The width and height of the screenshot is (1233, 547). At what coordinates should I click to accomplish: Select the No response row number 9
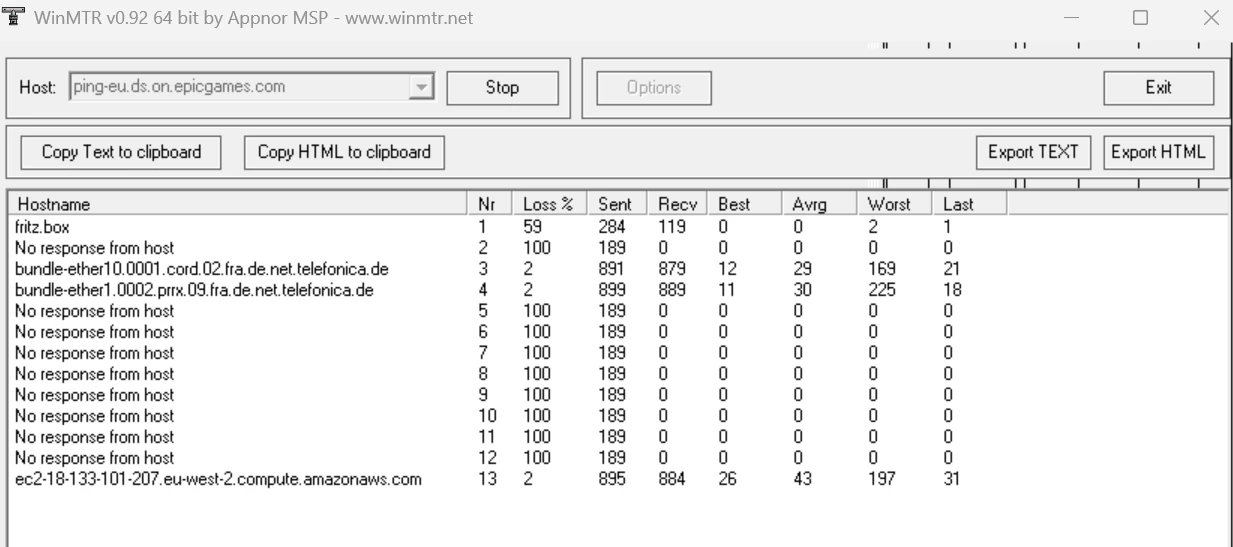point(506,395)
